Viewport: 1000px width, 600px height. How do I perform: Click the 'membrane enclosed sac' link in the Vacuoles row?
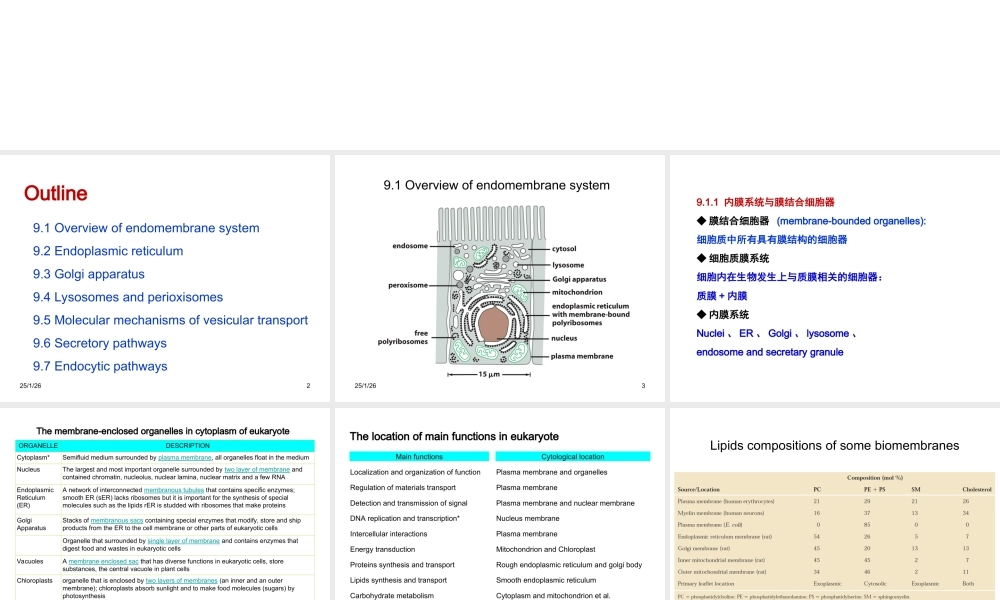point(103,562)
